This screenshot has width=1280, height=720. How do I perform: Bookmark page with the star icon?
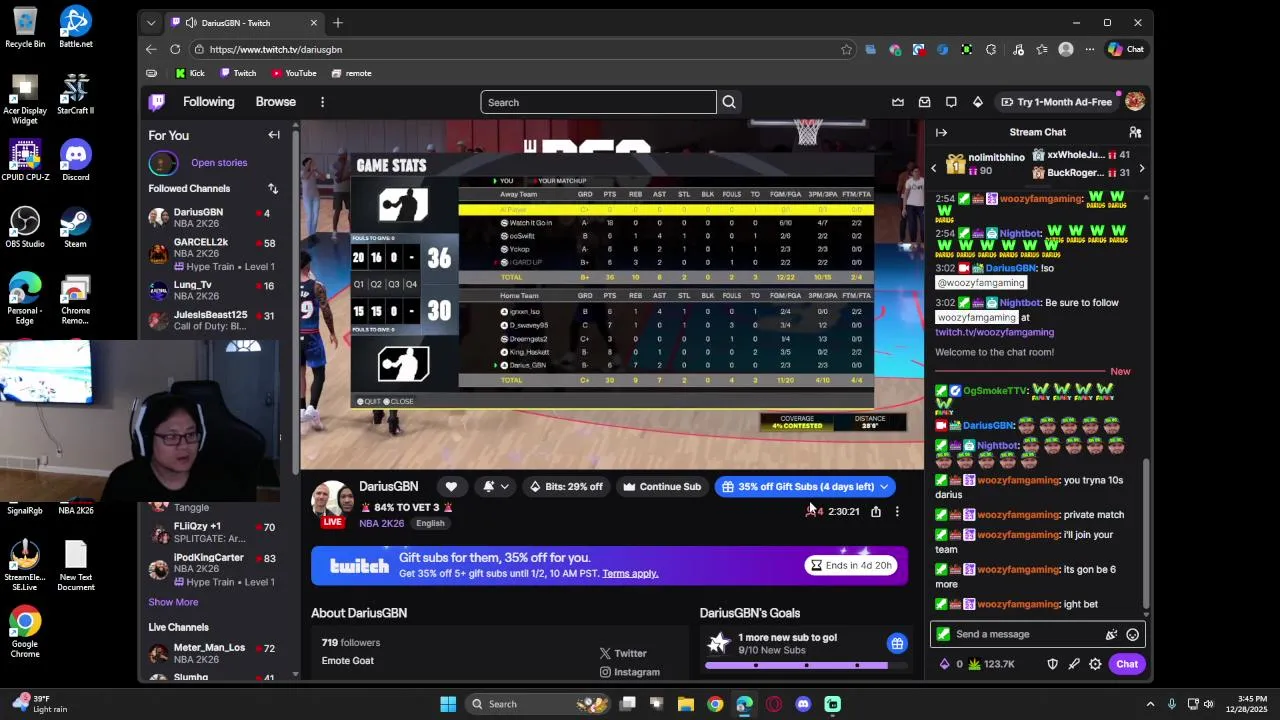(846, 49)
